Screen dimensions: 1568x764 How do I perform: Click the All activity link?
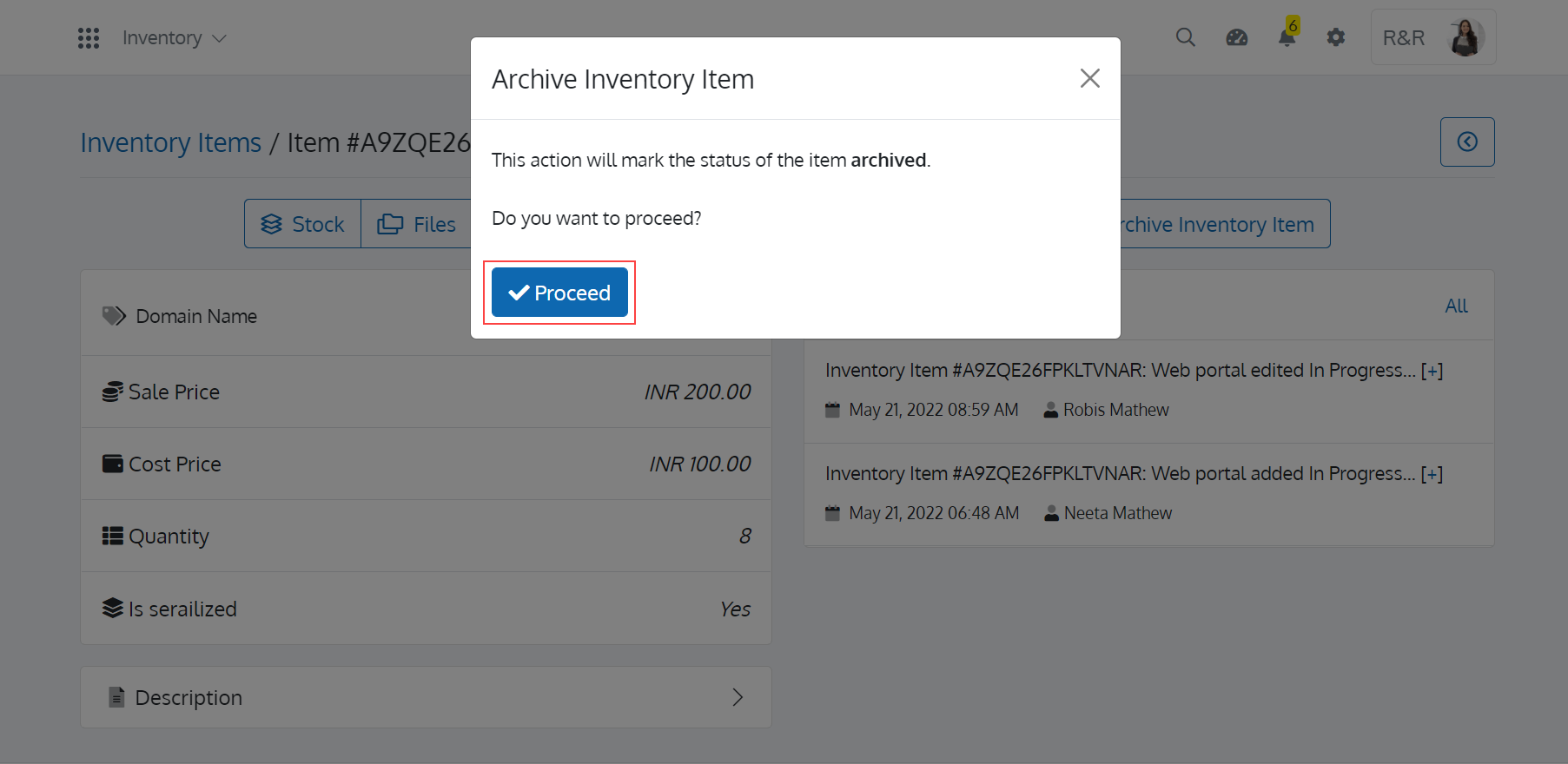pos(1456,306)
